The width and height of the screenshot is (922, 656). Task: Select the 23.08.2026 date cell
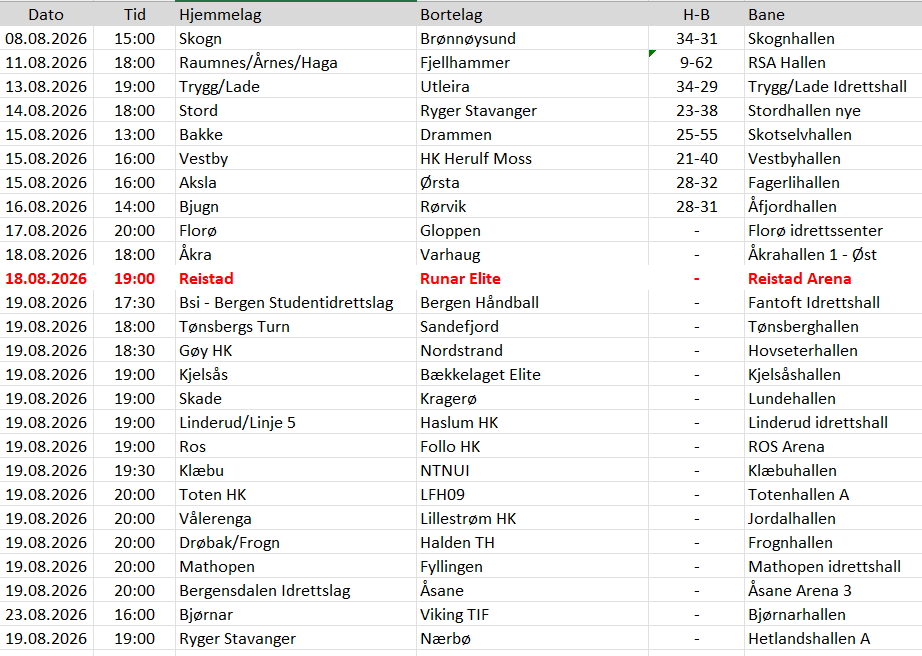(46, 614)
